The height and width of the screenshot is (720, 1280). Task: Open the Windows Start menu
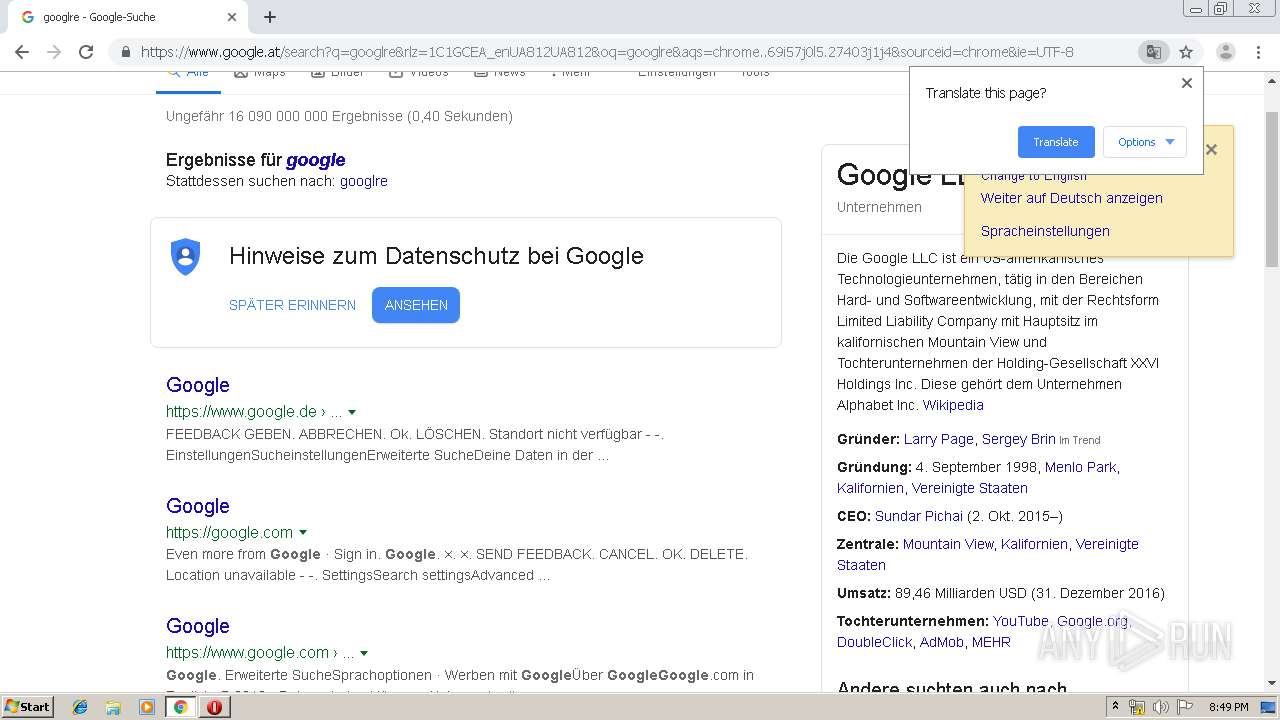[27, 707]
